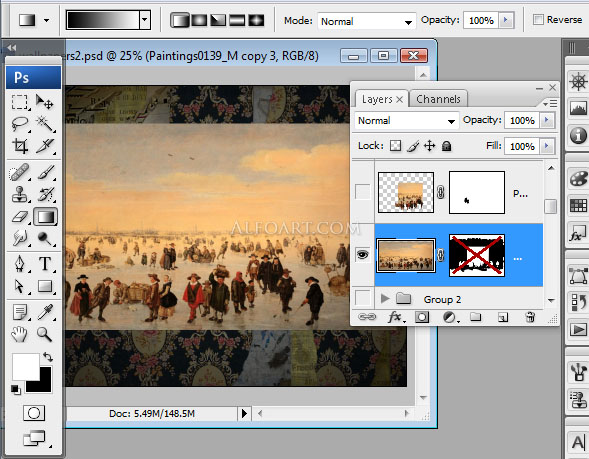Viewport: 589px width, 459px height.
Task: Add a layer mask
Action: point(421,317)
